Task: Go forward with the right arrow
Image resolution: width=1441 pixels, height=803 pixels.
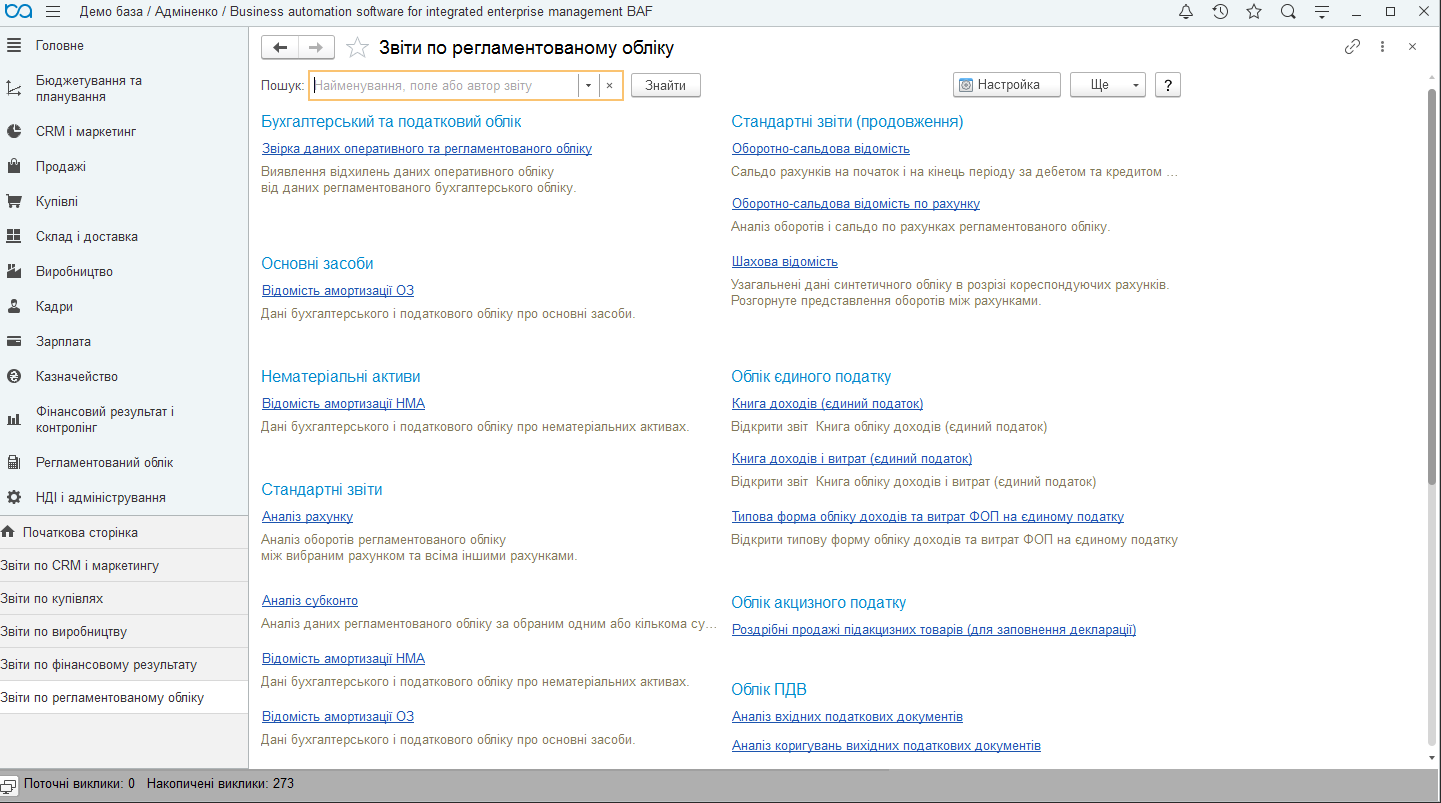Action: [x=316, y=47]
